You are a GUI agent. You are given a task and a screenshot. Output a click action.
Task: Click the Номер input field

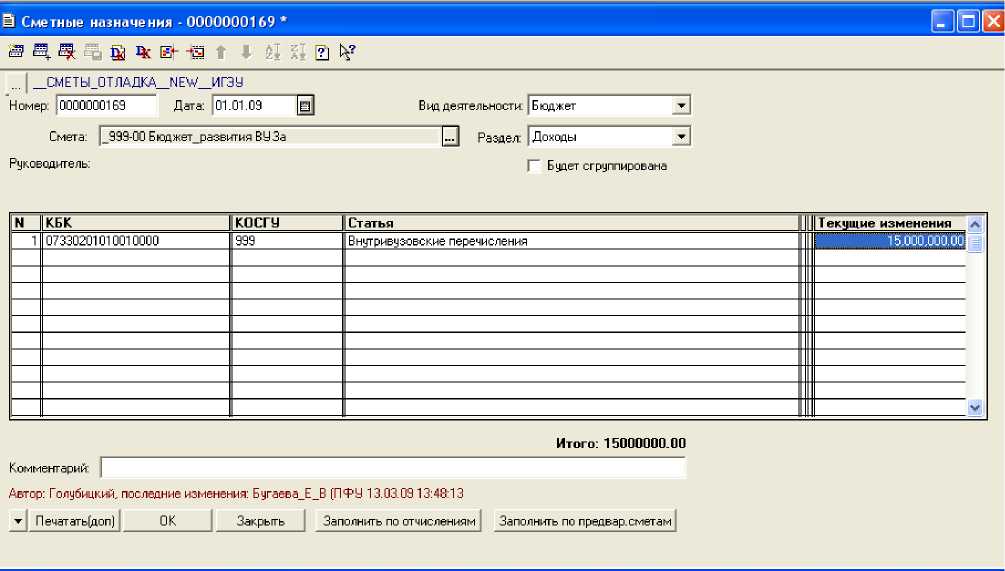[x=106, y=106]
